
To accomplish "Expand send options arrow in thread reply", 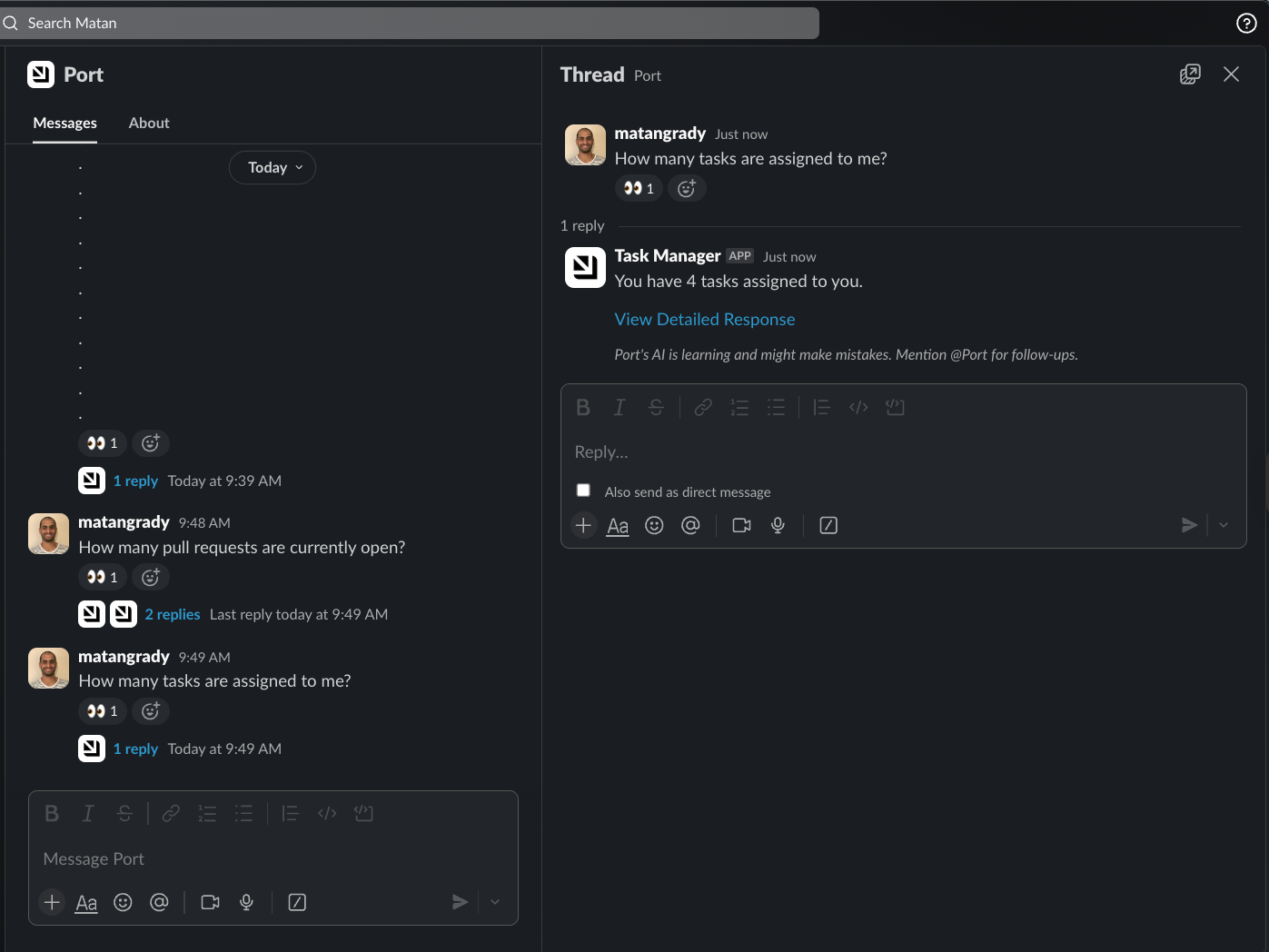I will click(1224, 525).
